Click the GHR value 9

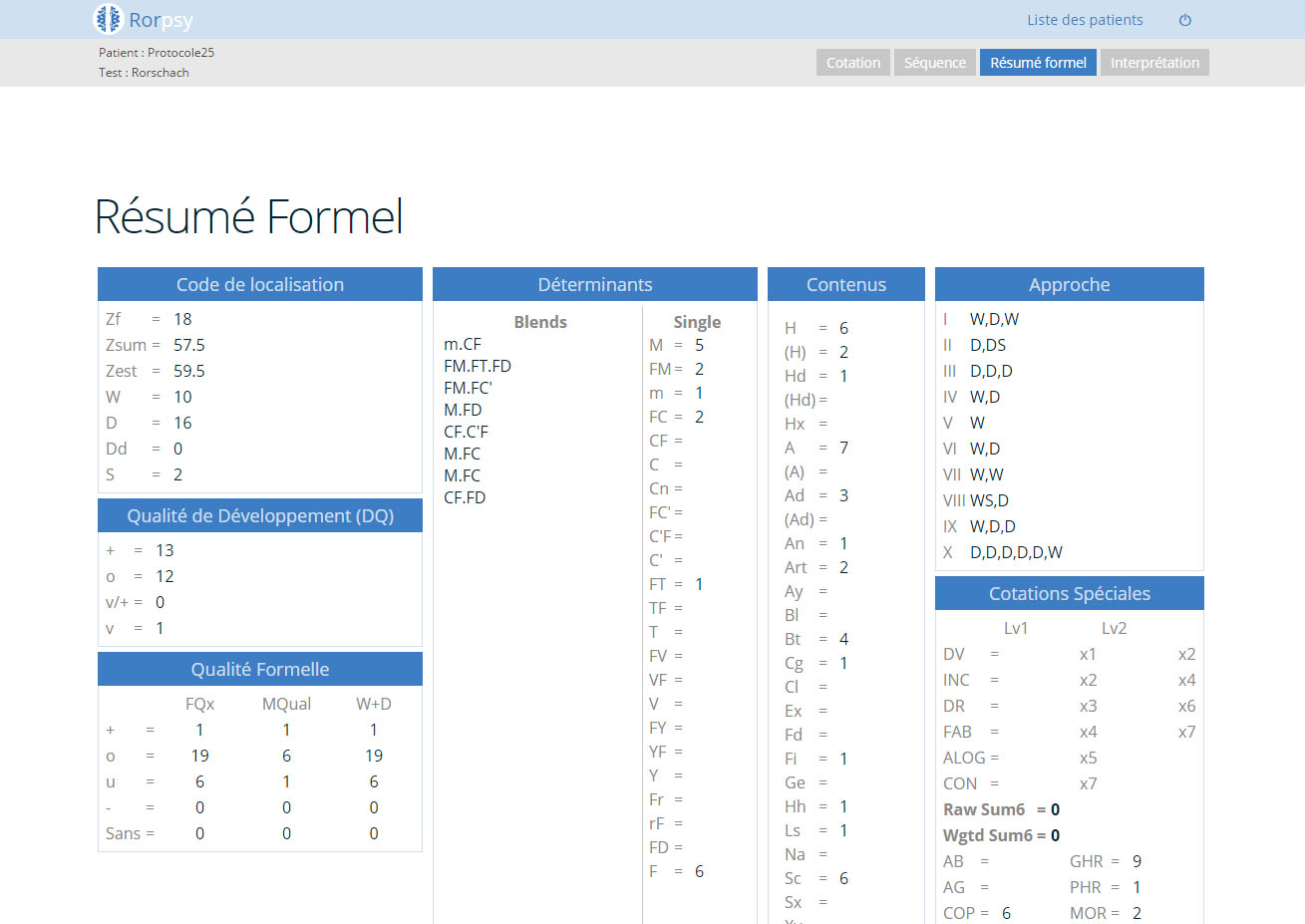pos(1137,861)
